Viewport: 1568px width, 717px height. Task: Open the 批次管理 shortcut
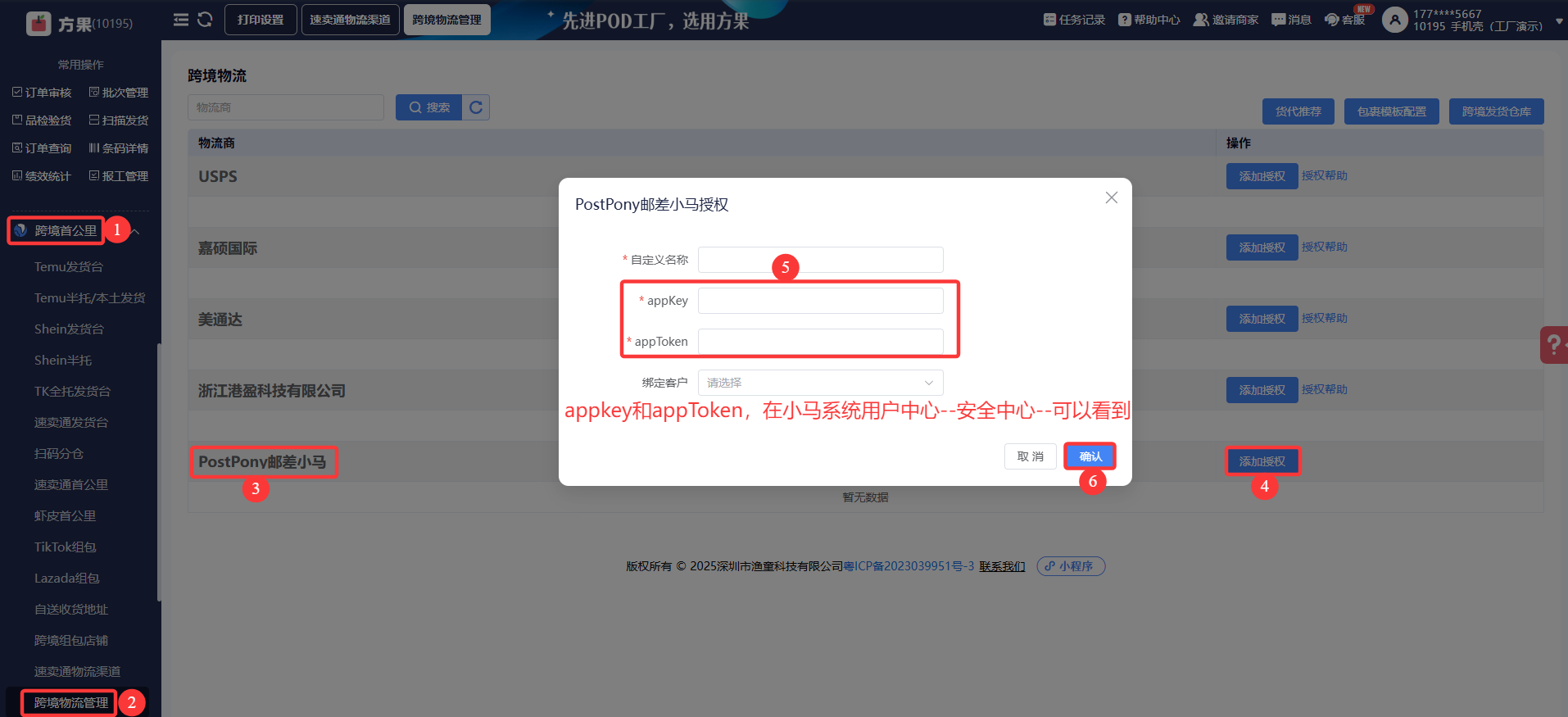point(119,93)
